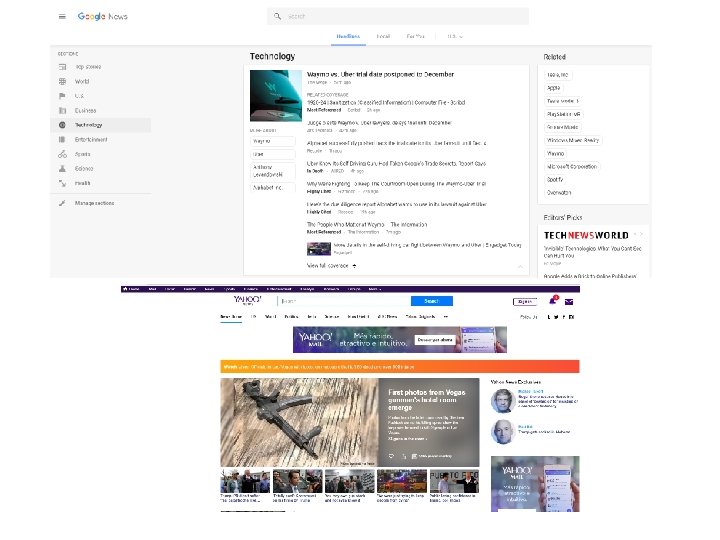Select the Politics tab on Yahoo News

pyautogui.click(x=291, y=317)
